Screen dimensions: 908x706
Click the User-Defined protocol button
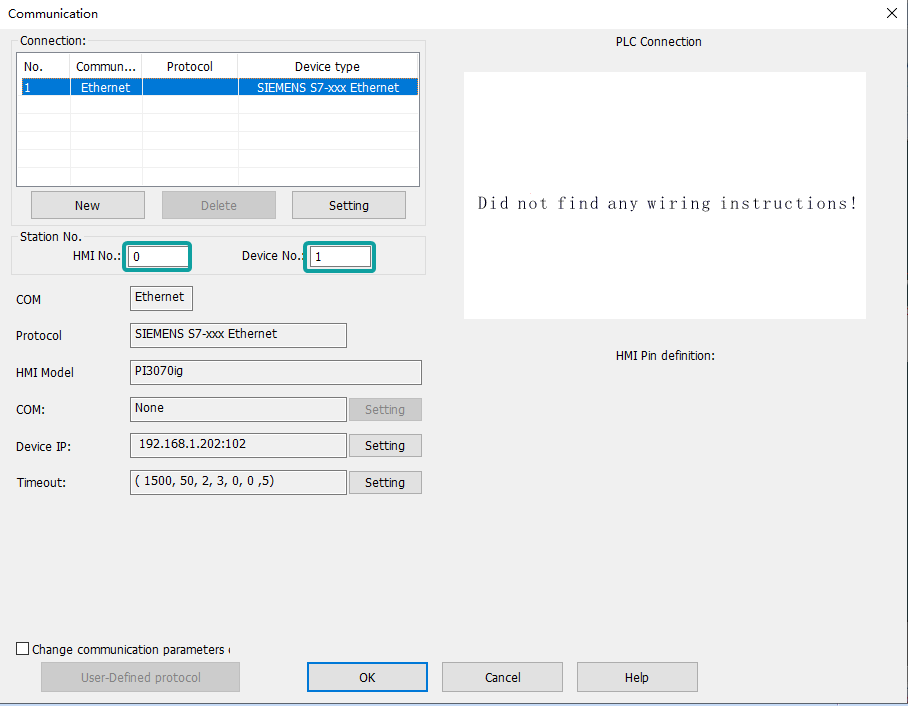pyautogui.click(x=140, y=677)
